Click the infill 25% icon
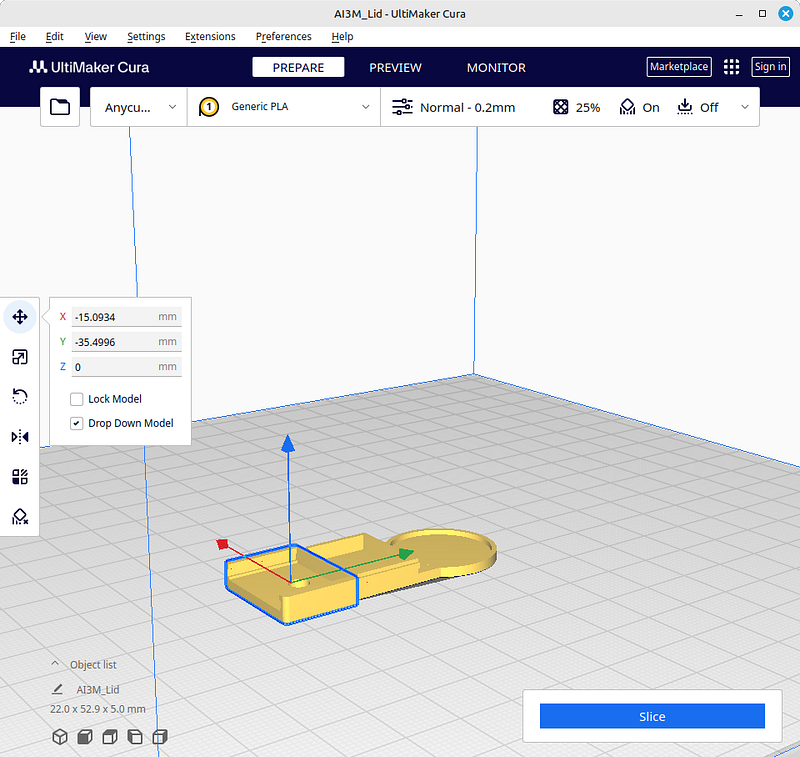Viewport: 800px width, 757px height. [x=561, y=107]
